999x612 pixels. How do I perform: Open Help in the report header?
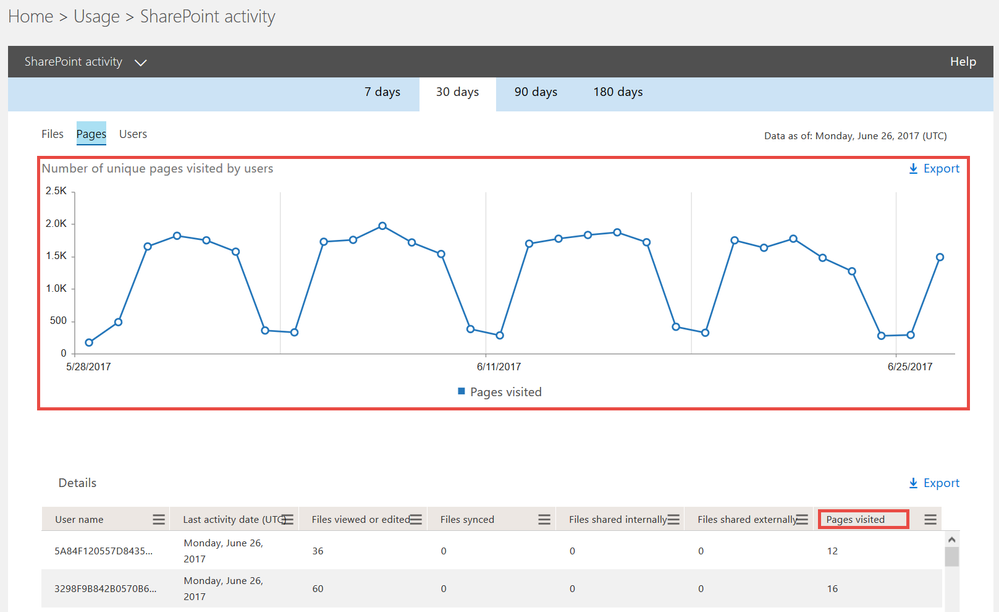[x=963, y=62]
